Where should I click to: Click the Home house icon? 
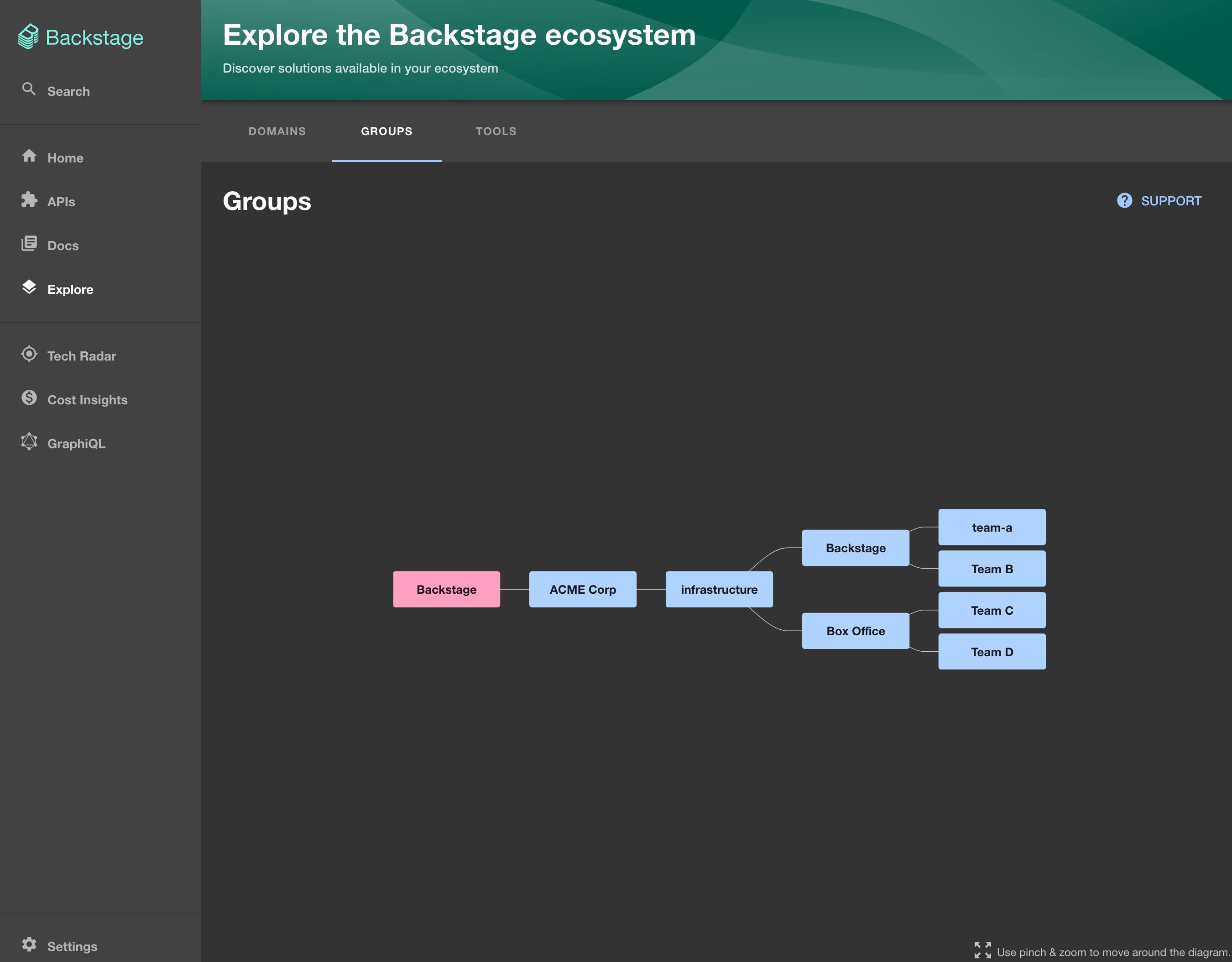point(29,156)
